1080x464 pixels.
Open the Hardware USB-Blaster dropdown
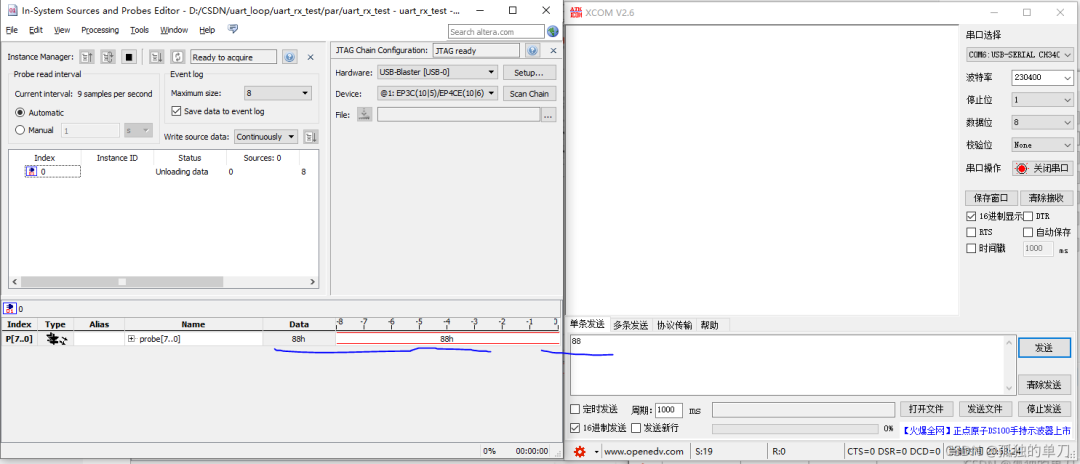point(437,72)
